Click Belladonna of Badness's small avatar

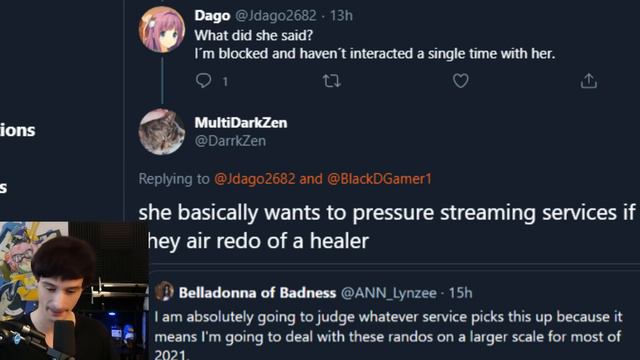[164, 292]
